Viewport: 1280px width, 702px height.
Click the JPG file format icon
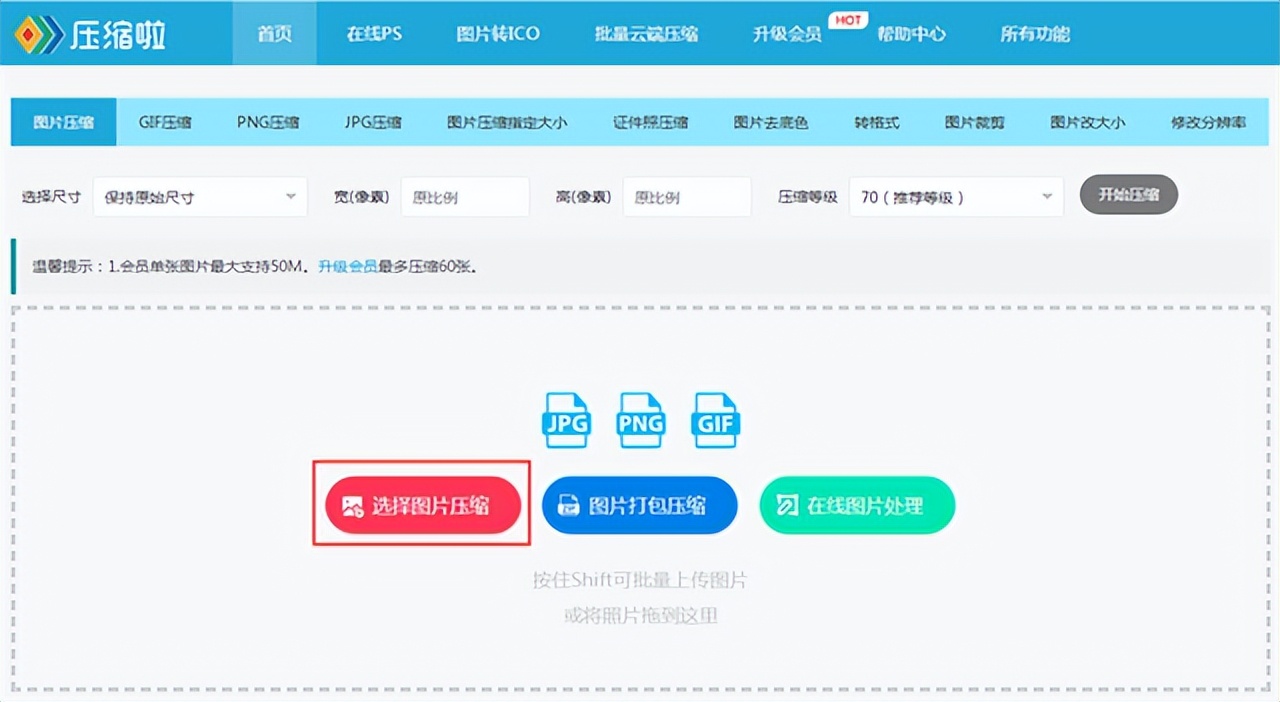click(566, 419)
